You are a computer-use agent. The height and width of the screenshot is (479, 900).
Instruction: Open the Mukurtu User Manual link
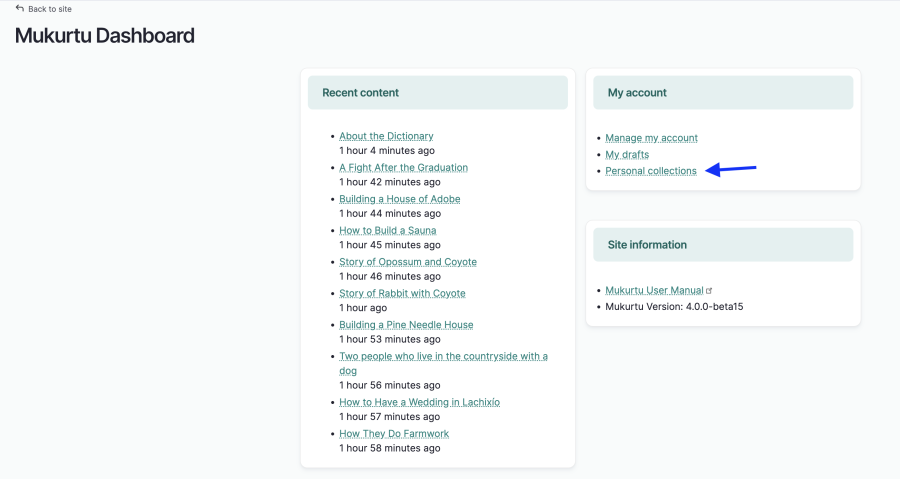pyautogui.click(x=654, y=290)
